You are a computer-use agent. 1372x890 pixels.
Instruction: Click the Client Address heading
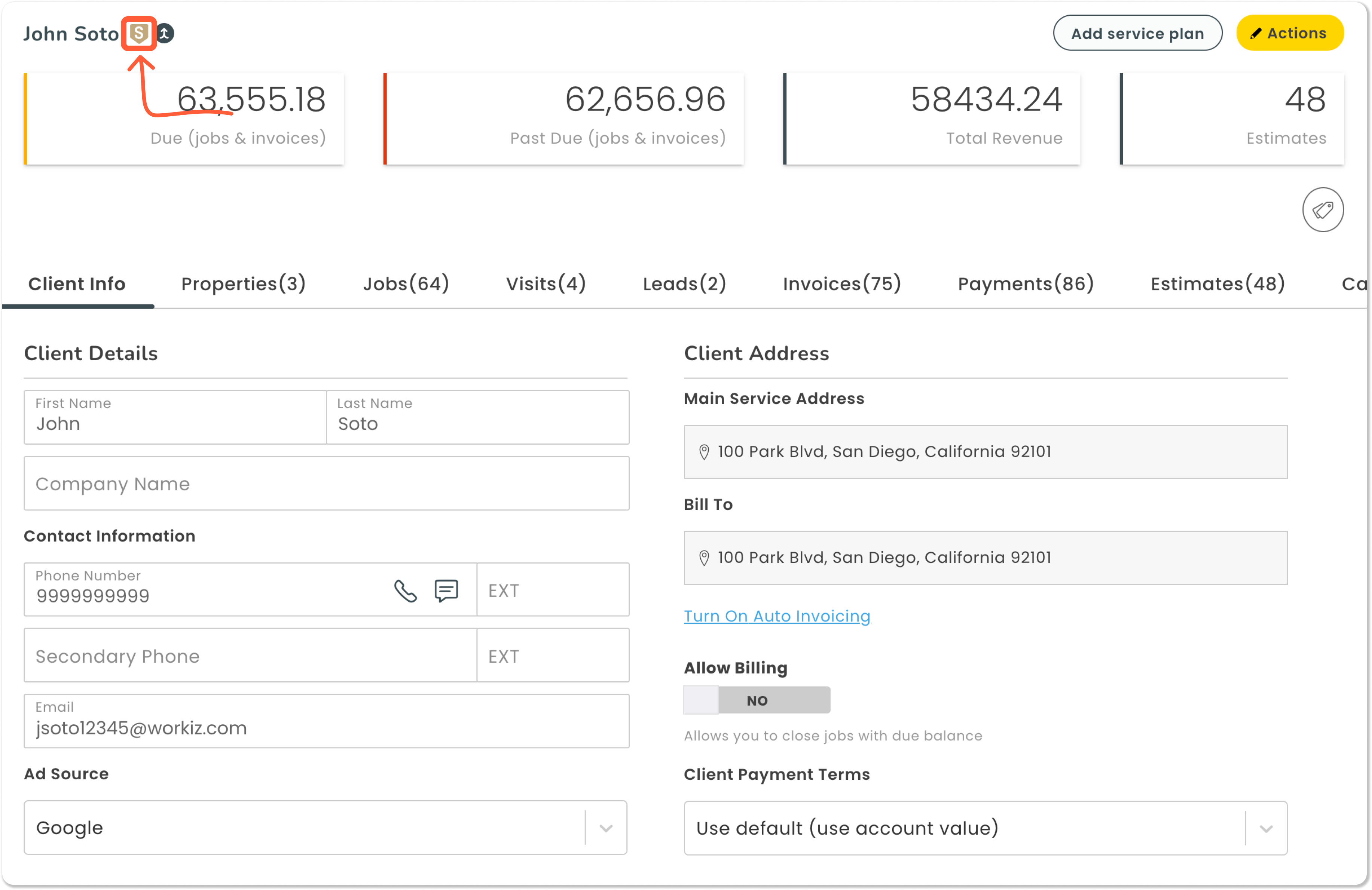756,354
